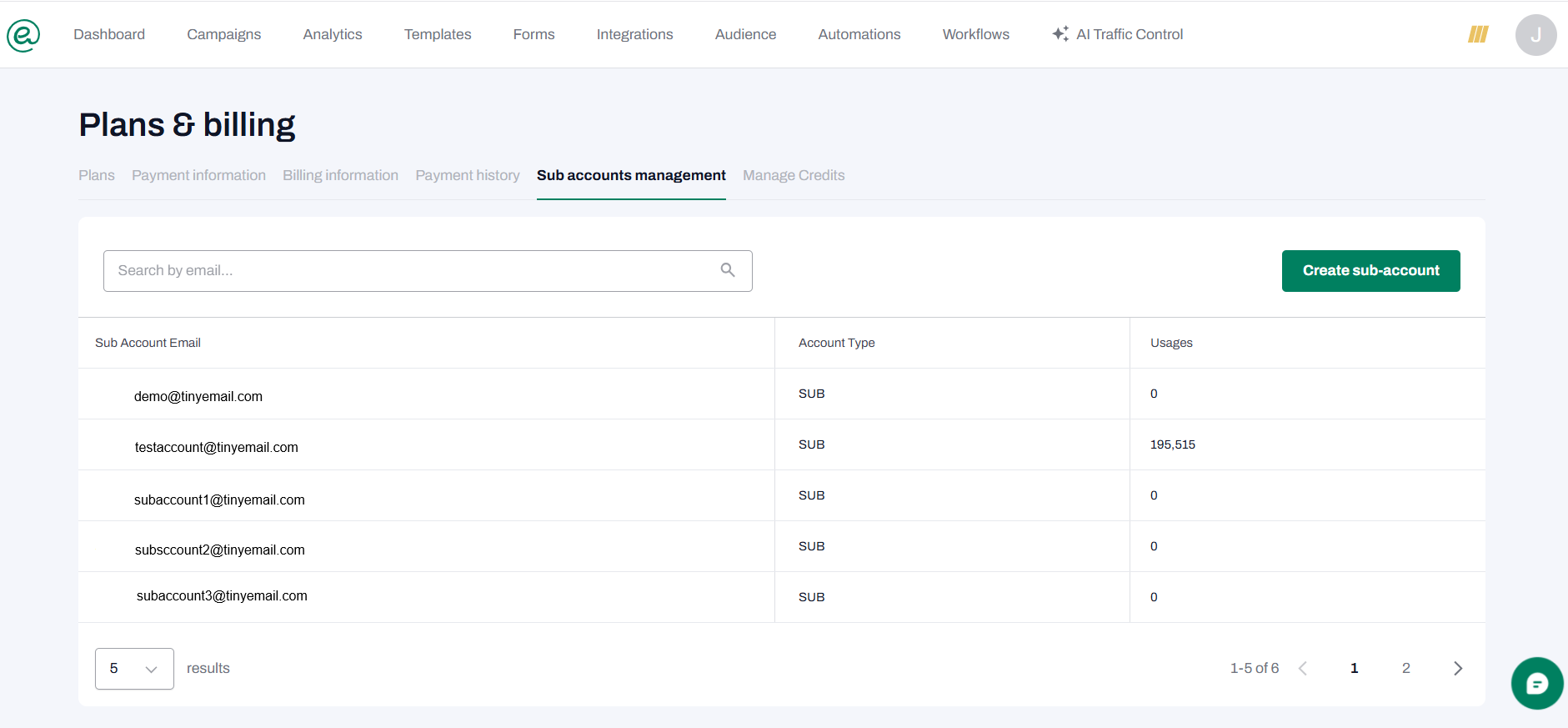
Task: Click the 1-5 of 6 count
Action: tap(1255, 668)
